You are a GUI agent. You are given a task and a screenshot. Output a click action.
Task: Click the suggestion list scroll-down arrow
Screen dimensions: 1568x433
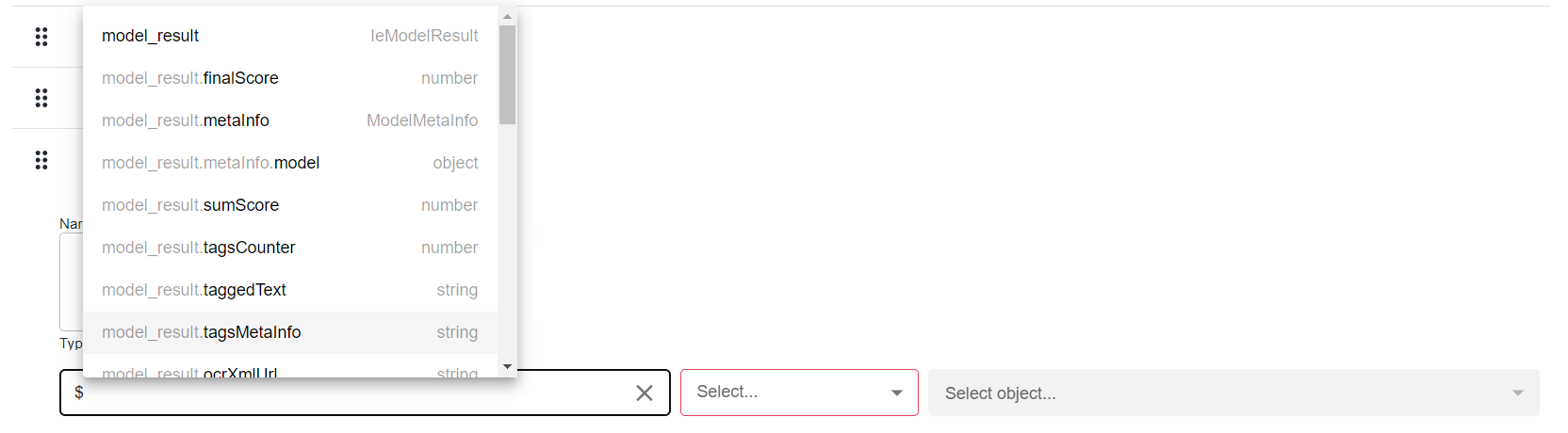point(508,366)
